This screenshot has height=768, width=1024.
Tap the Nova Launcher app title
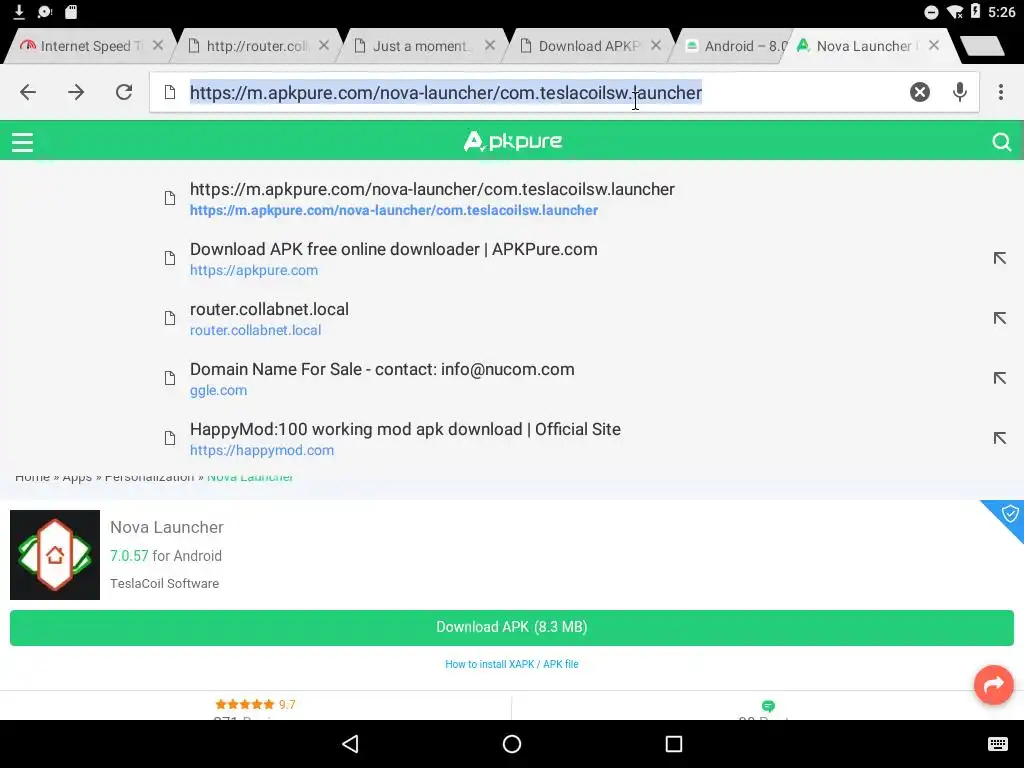coord(167,527)
